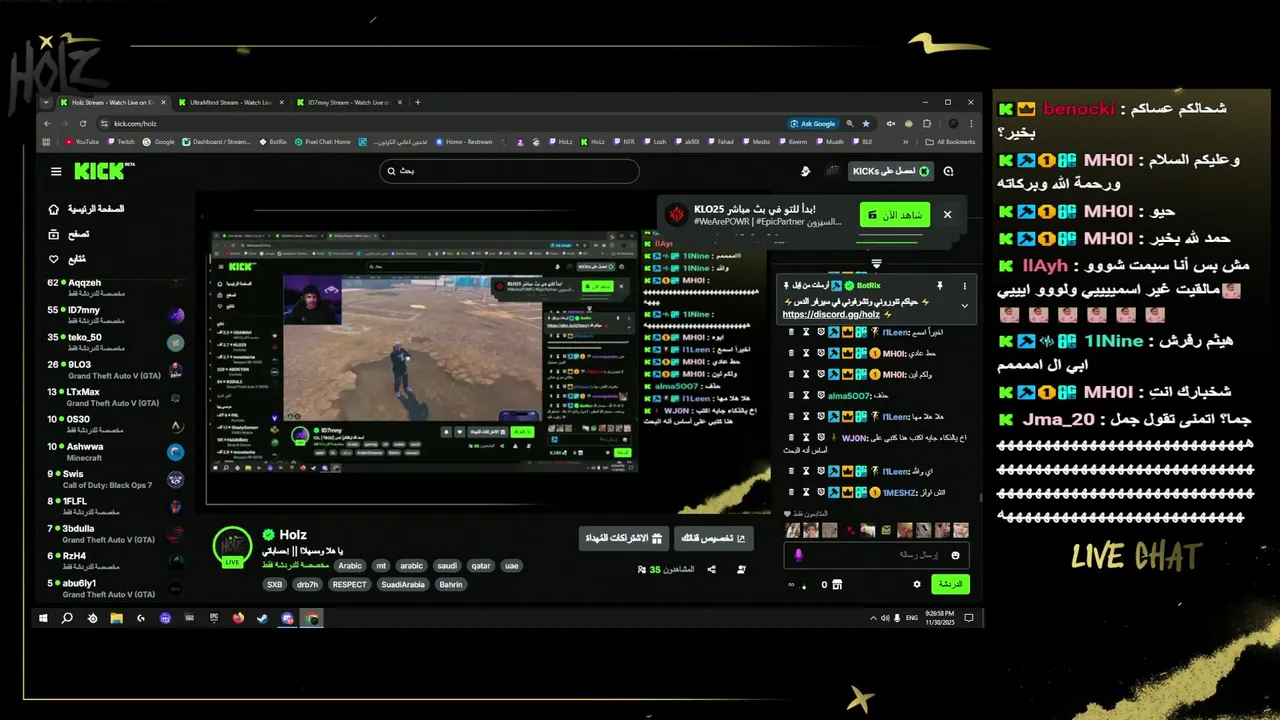Viewport: 1280px width, 720px height.
Task: Go to the Kick home page in sidebar
Action: pyautogui.click(x=87, y=209)
